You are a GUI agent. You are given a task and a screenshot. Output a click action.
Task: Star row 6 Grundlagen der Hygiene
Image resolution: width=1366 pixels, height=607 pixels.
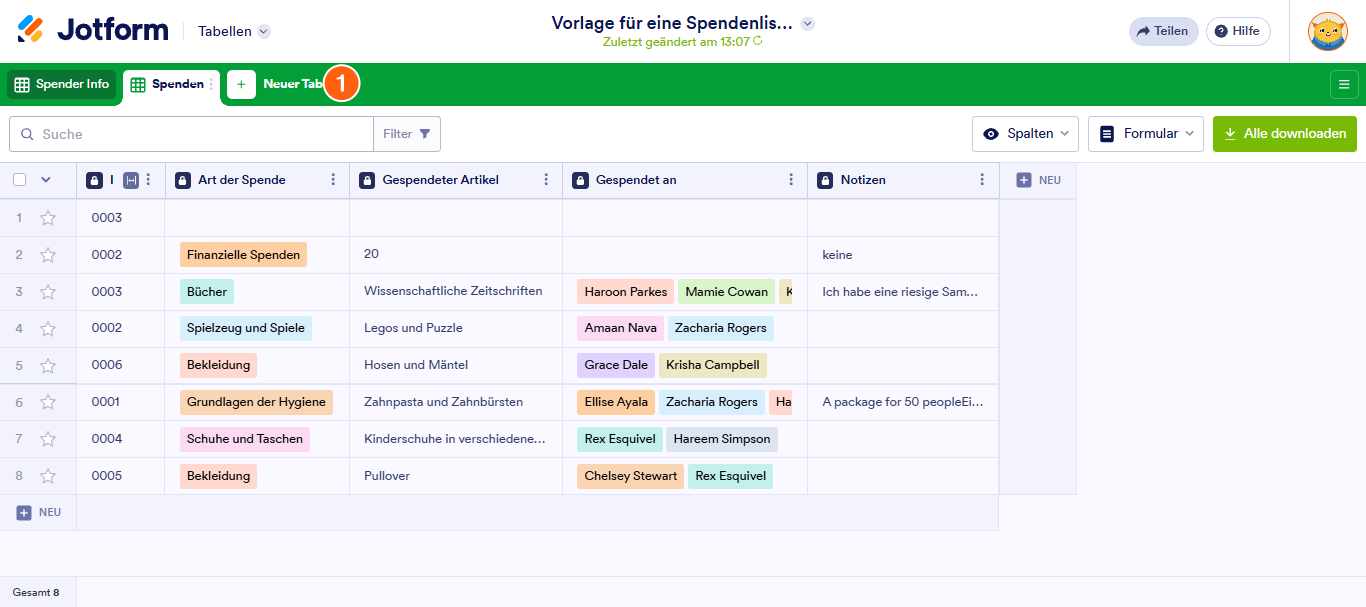48,402
